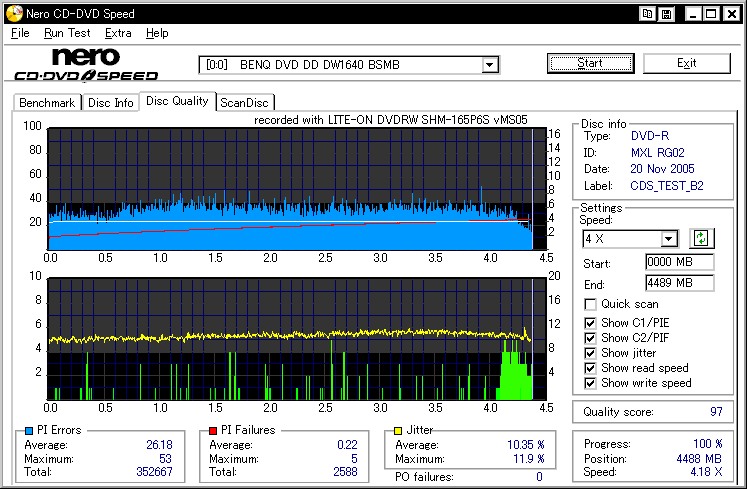Enable the Quick scan checkbox

tap(591, 304)
